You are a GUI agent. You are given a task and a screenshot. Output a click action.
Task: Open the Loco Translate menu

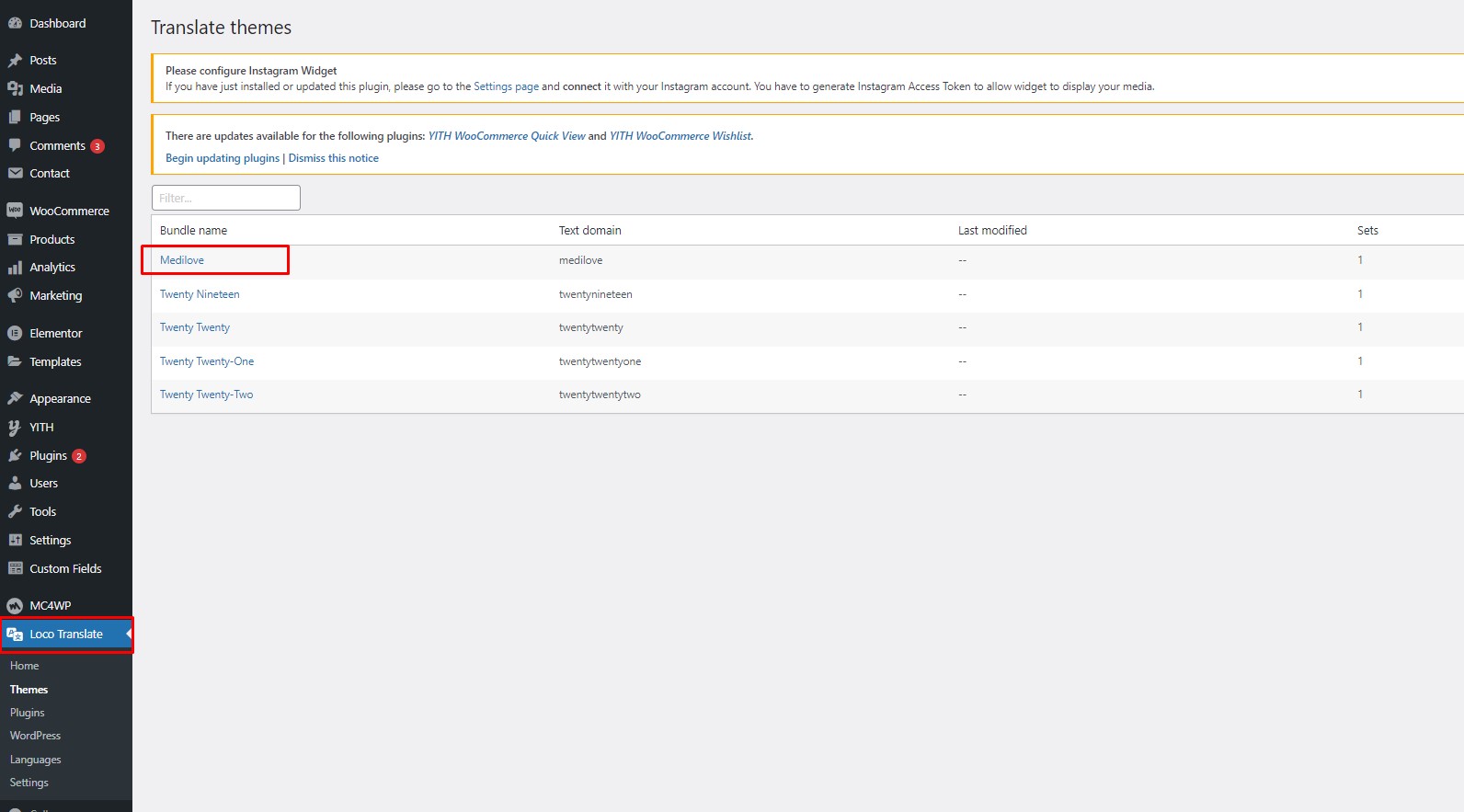[x=65, y=635]
